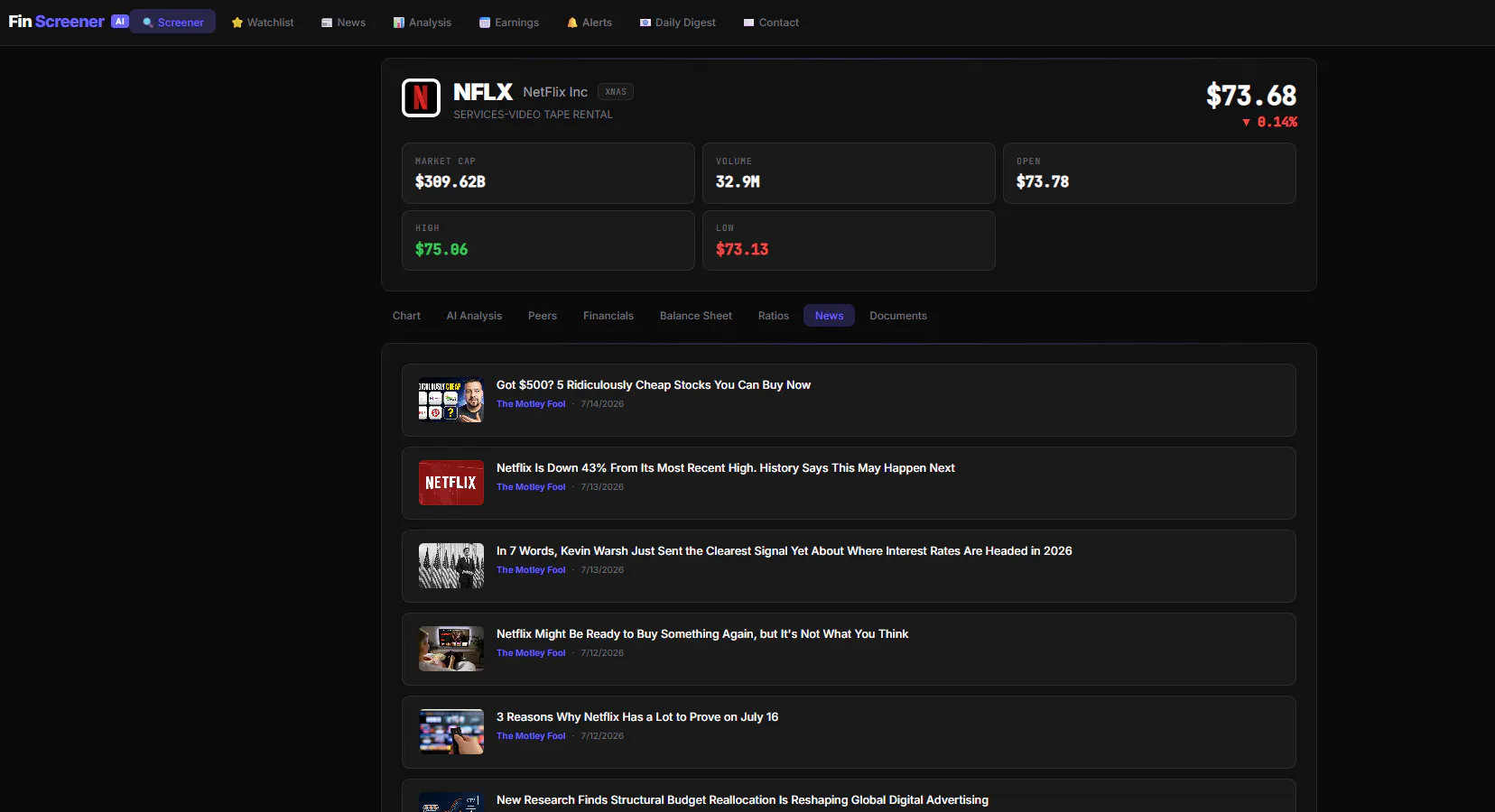Image resolution: width=1495 pixels, height=812 pixels.
Task: Open 'New Research Finds Structural Budget' article
Action: [849, 796]
